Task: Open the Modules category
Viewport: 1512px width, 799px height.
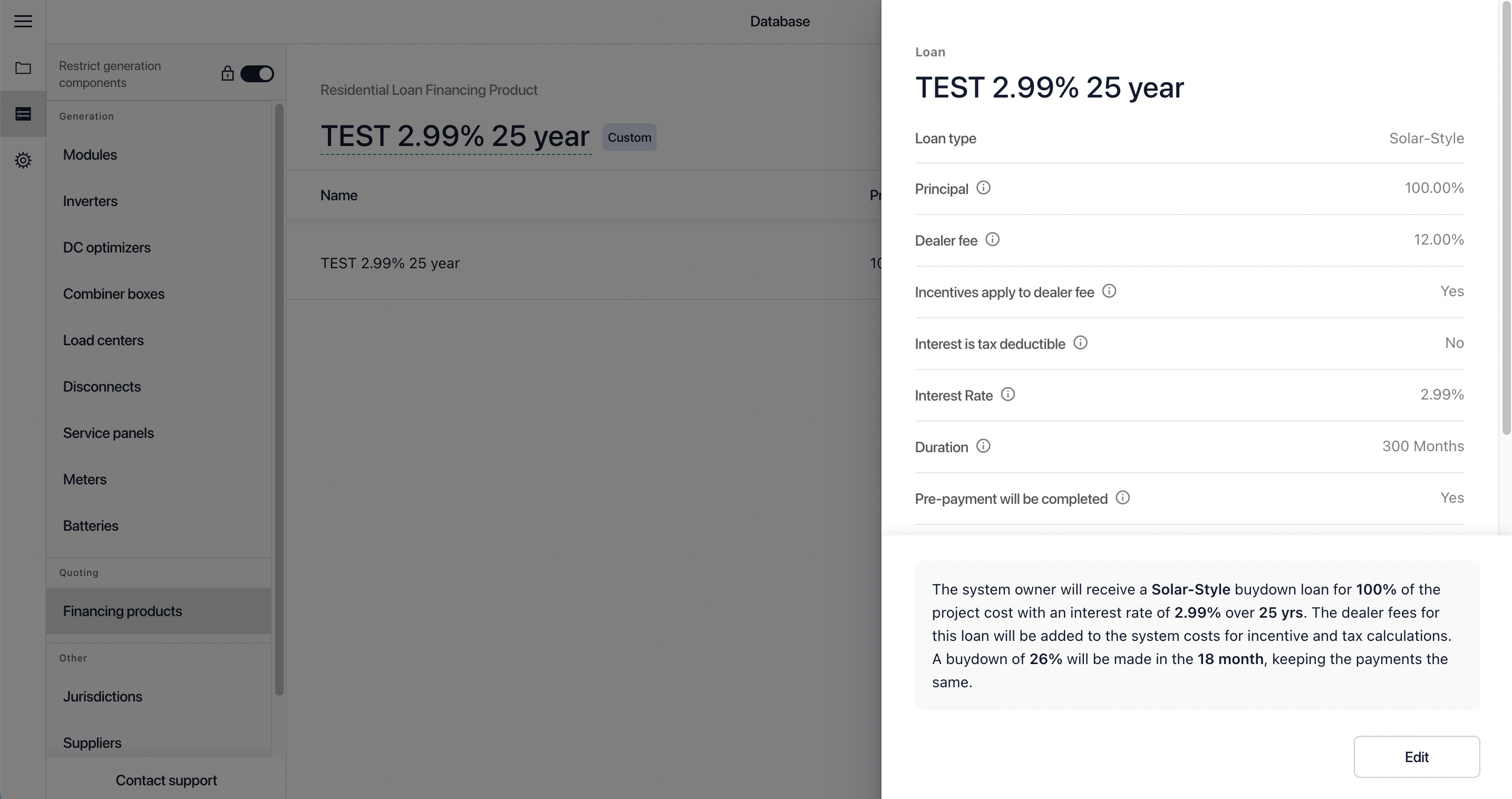Action: (90, 154)
